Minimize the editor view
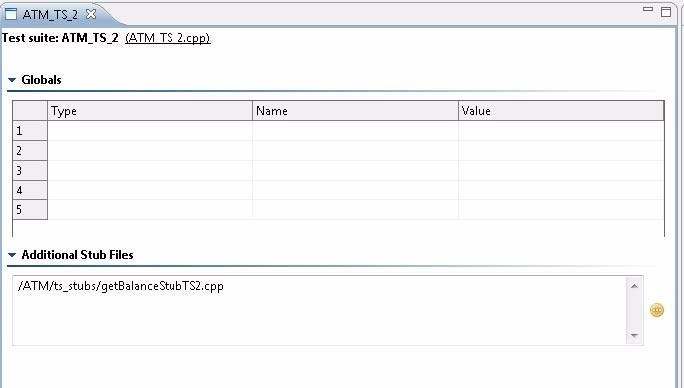Image resolution: width=684 pixels, height=388 pixels. click(648, 9)
